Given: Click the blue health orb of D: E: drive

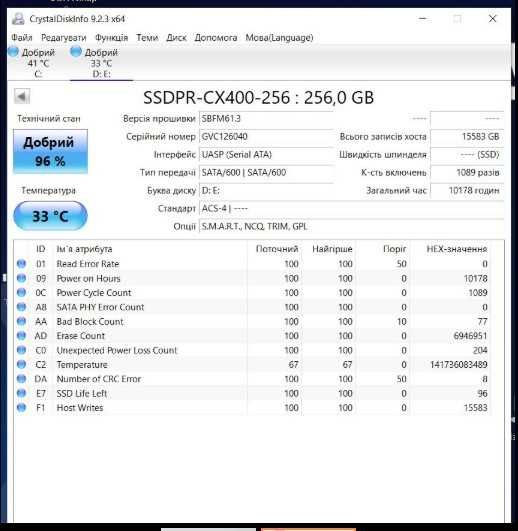Looking at the screenshot, I should (x=76, y=52).
